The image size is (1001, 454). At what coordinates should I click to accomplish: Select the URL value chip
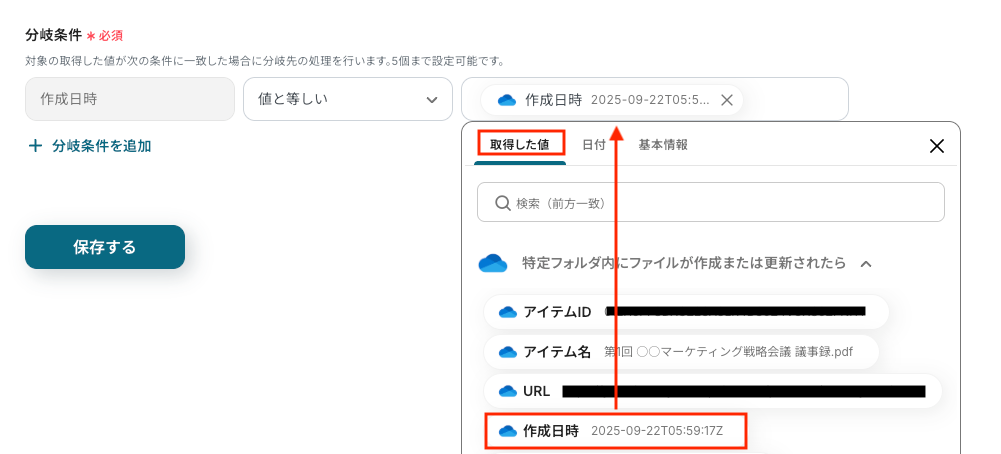712,391
